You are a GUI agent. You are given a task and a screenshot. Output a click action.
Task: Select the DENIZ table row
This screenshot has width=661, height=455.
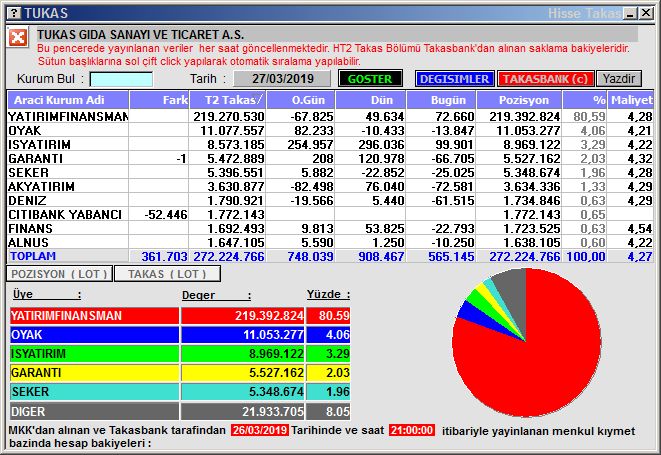[x=330, y=200]
